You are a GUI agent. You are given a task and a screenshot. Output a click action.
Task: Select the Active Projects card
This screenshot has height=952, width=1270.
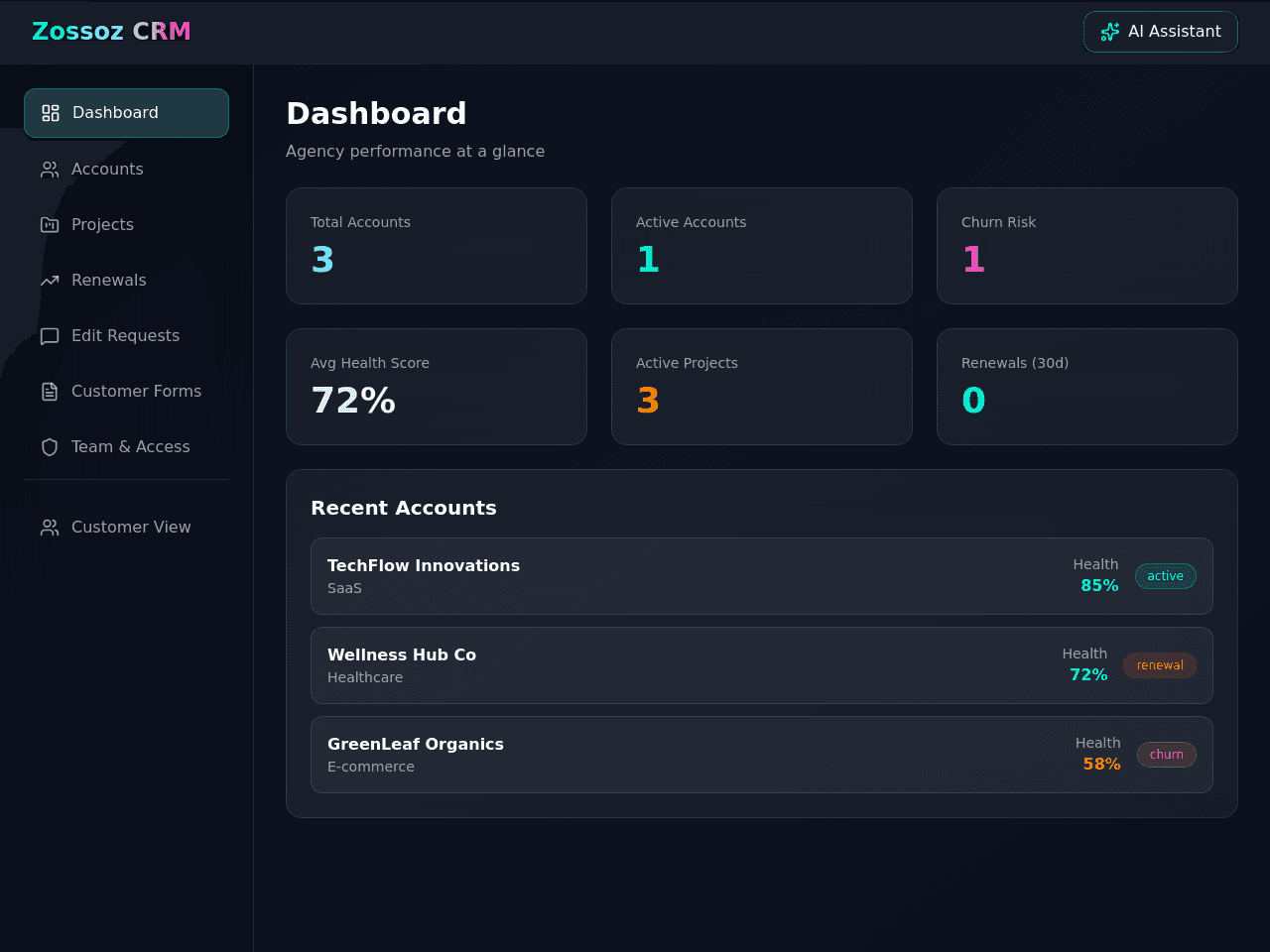[x=762, y=387]
